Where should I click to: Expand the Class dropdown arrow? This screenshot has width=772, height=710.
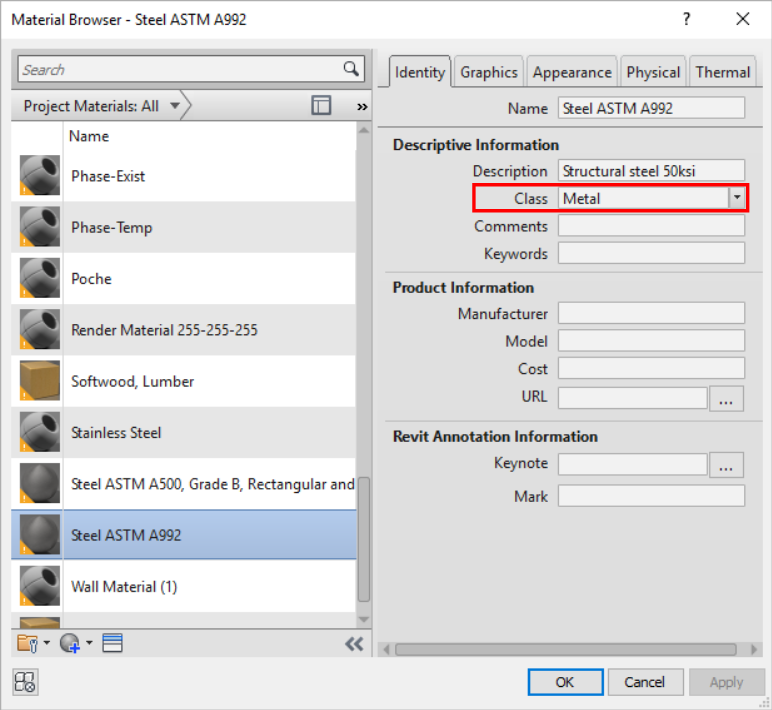click(x=737, y=198)
